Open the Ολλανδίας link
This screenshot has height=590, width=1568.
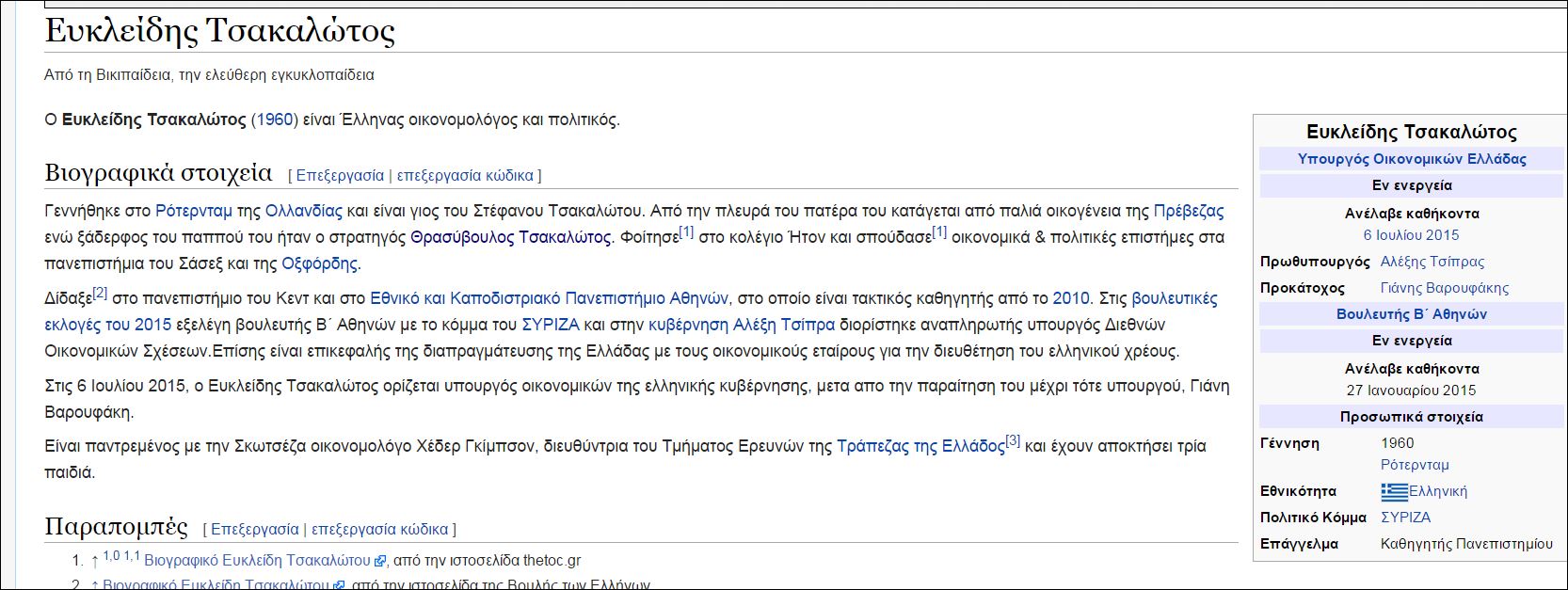(303, 211)
